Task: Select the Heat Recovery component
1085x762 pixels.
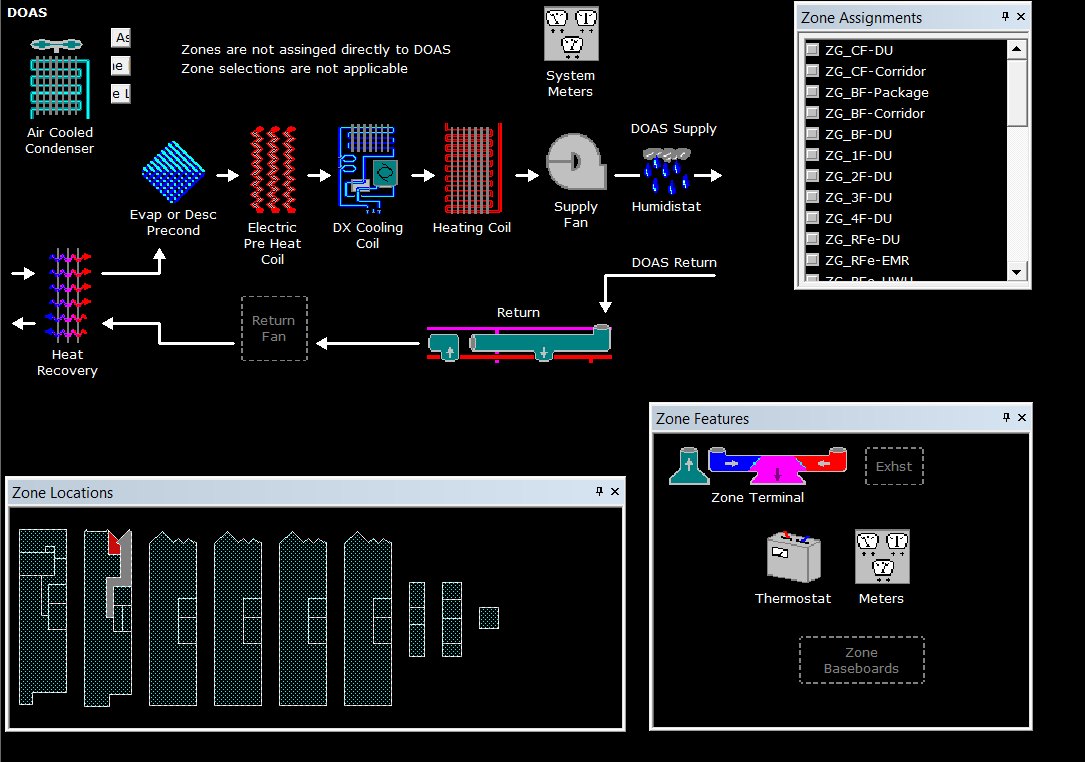Action: click(67, 296)
